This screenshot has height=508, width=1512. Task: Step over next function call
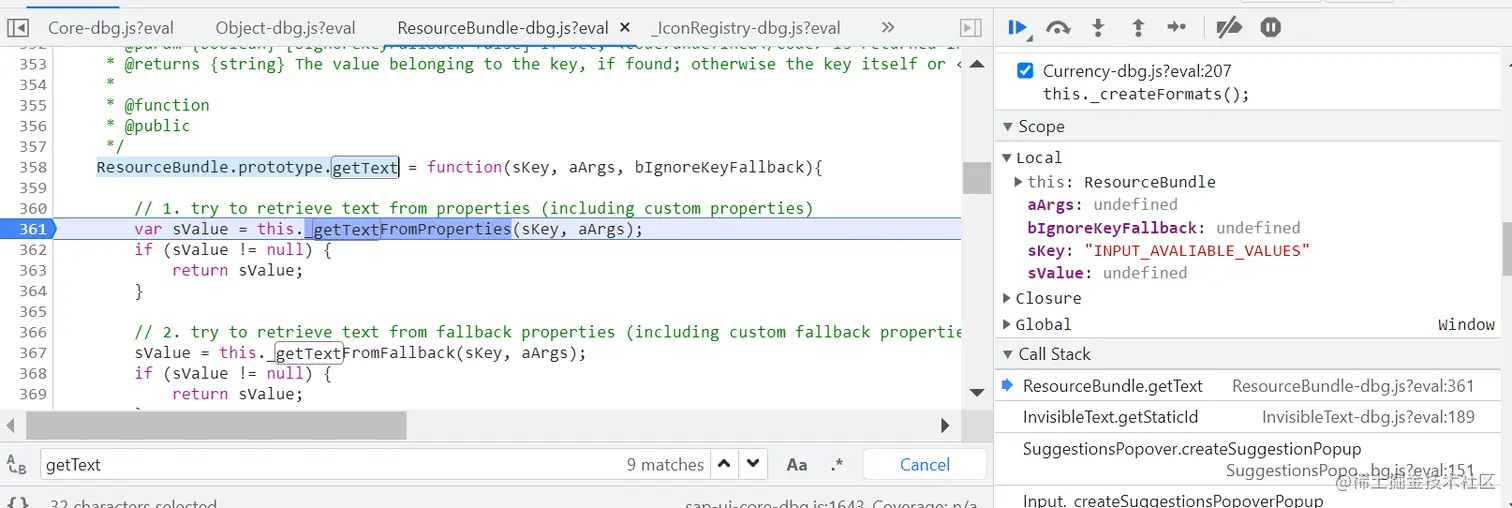click(1058, 28)
